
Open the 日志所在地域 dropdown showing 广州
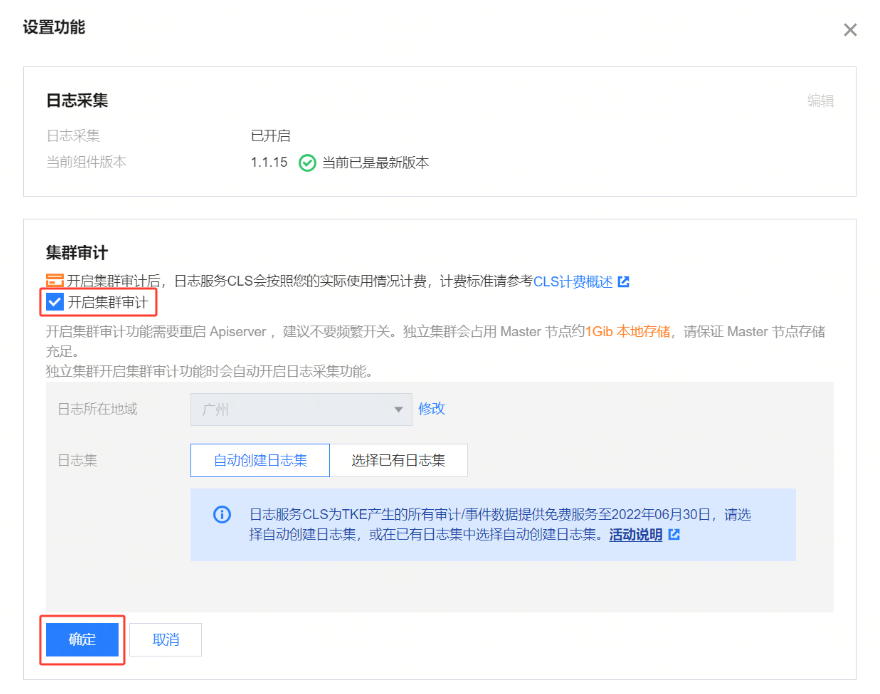[301, 408]
